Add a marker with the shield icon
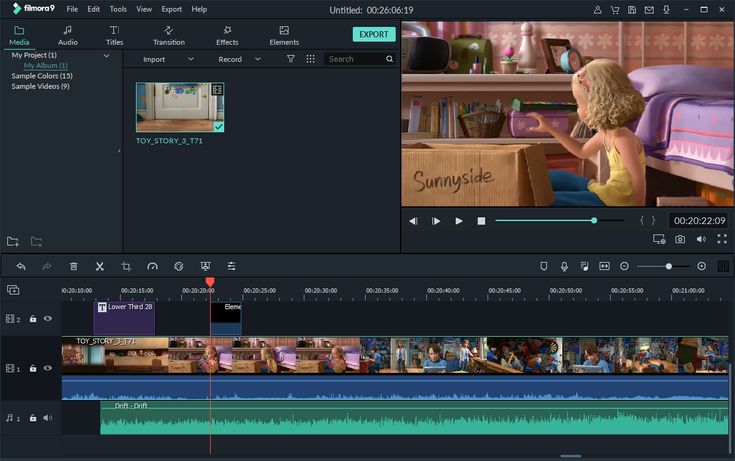This screenshot has width=735, height=461. [x=544, y=266]
